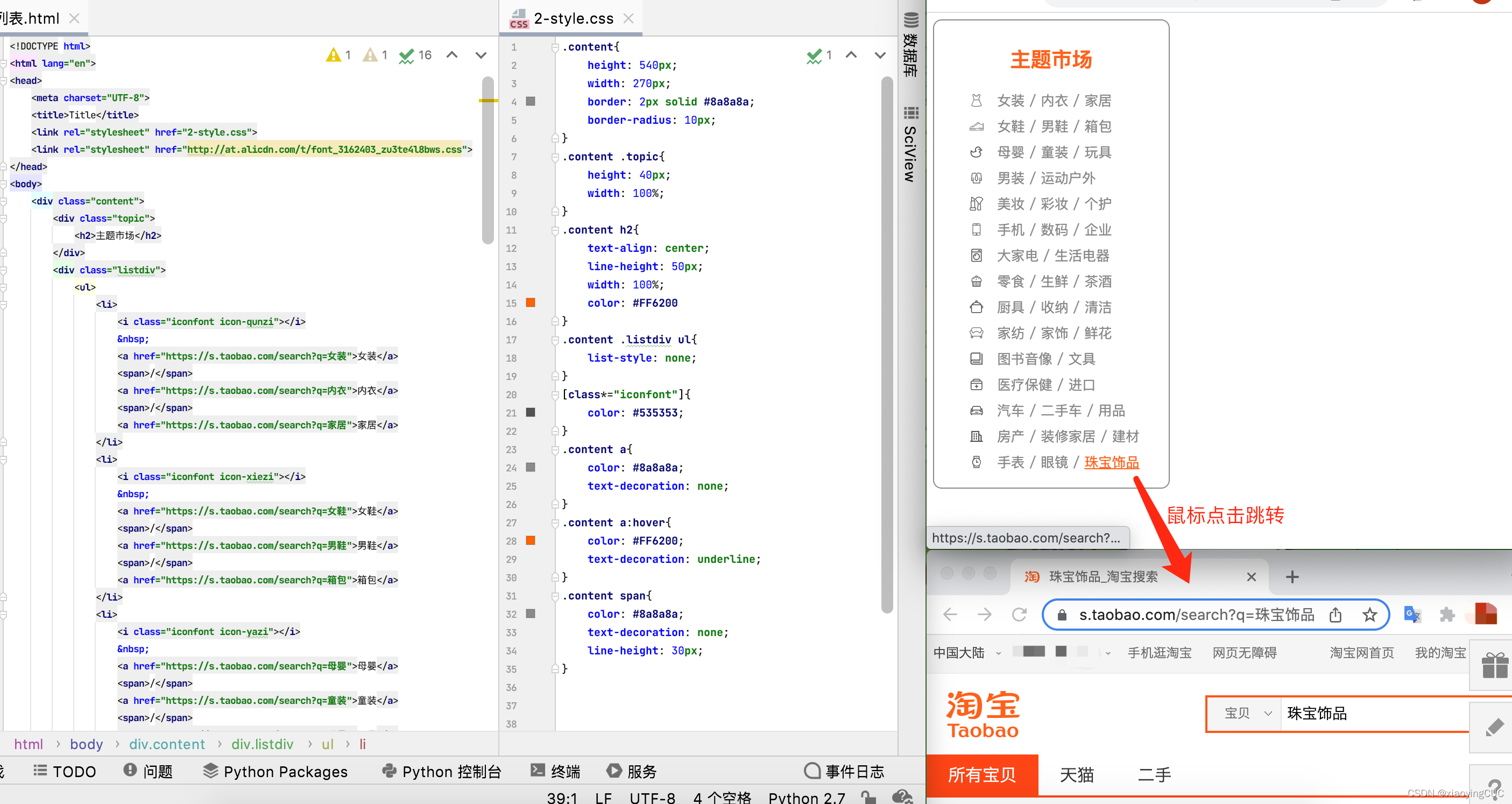Reload the Taobao search page
Screen dimensions: 1512x804
(x=1019, y=615)
